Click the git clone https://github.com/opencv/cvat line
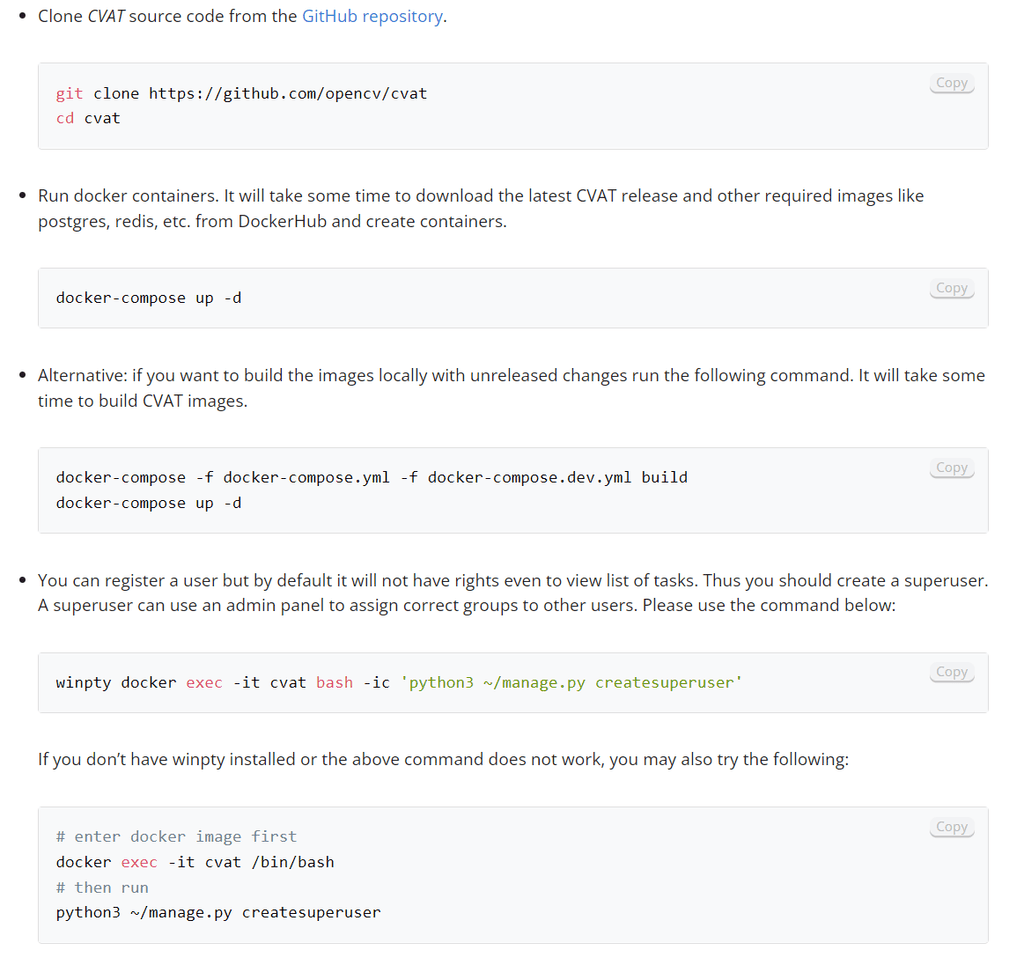Screen dimensions: 1024x965 click(x=242, y=94)
